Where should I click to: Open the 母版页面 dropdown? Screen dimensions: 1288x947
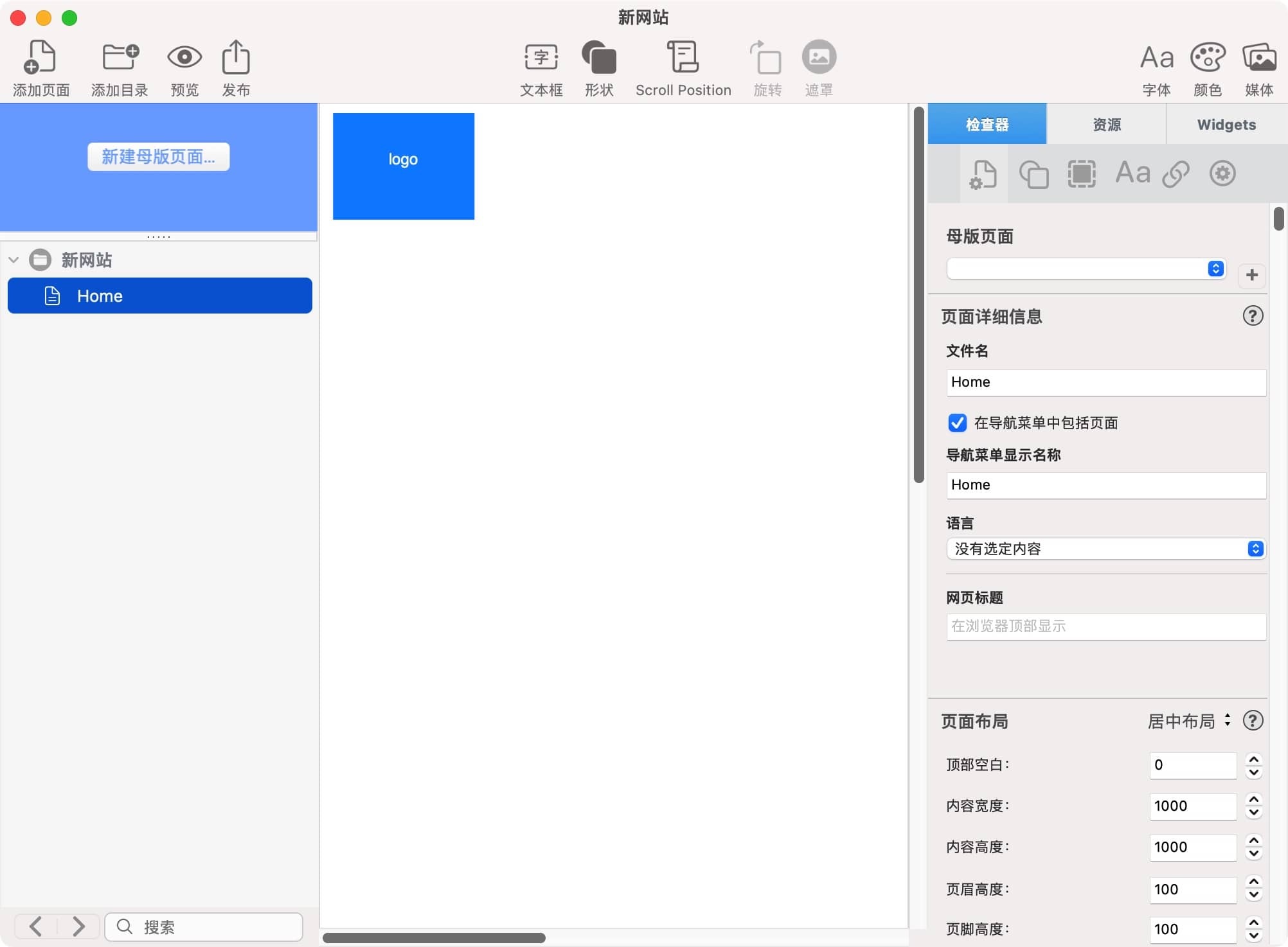coord(1086,269)
